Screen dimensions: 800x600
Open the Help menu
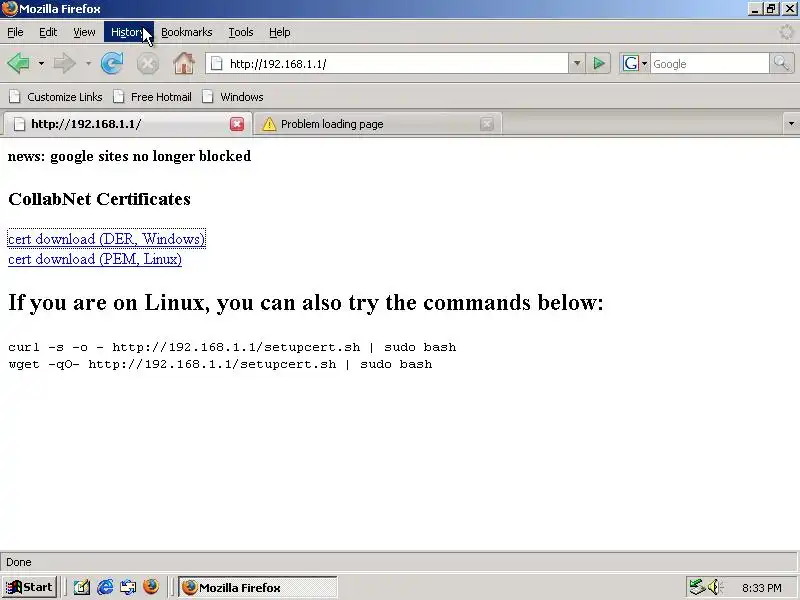point(280,32)
